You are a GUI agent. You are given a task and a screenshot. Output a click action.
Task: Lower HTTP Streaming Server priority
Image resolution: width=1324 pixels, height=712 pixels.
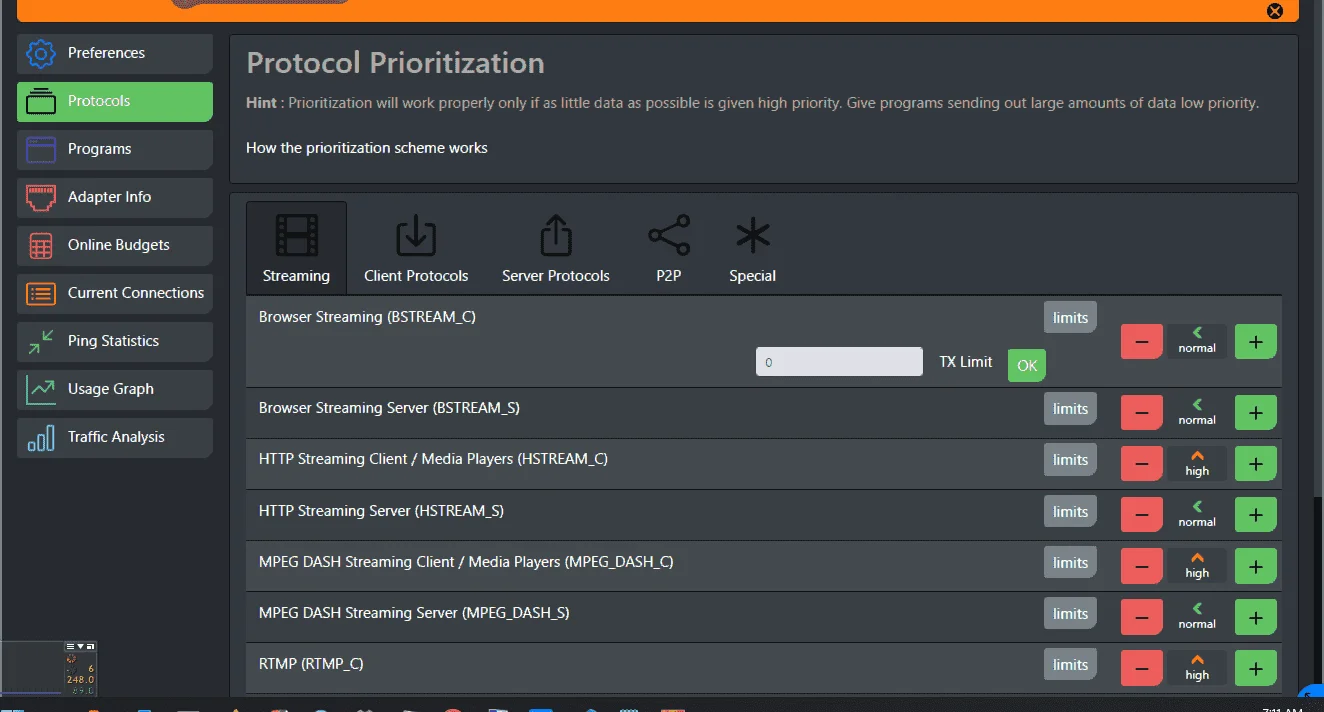click(x=1142, y=515)
